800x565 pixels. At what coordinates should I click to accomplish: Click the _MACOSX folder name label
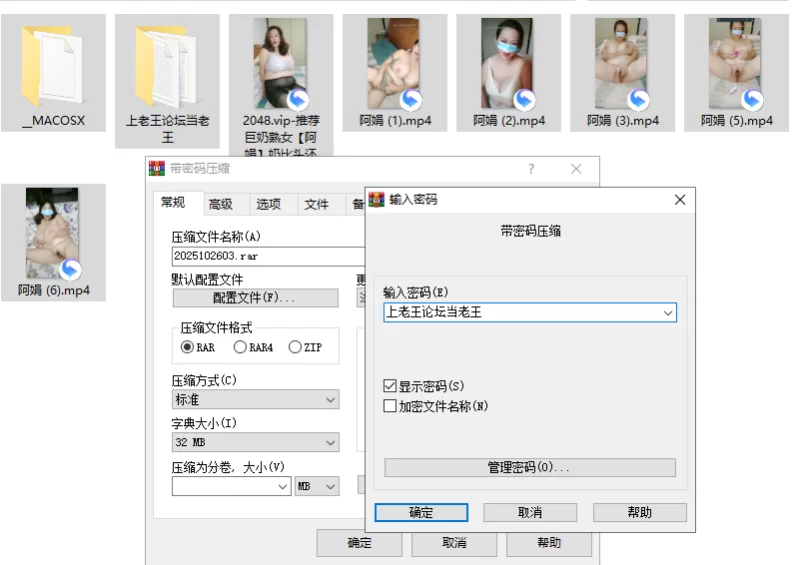point(54,121)
